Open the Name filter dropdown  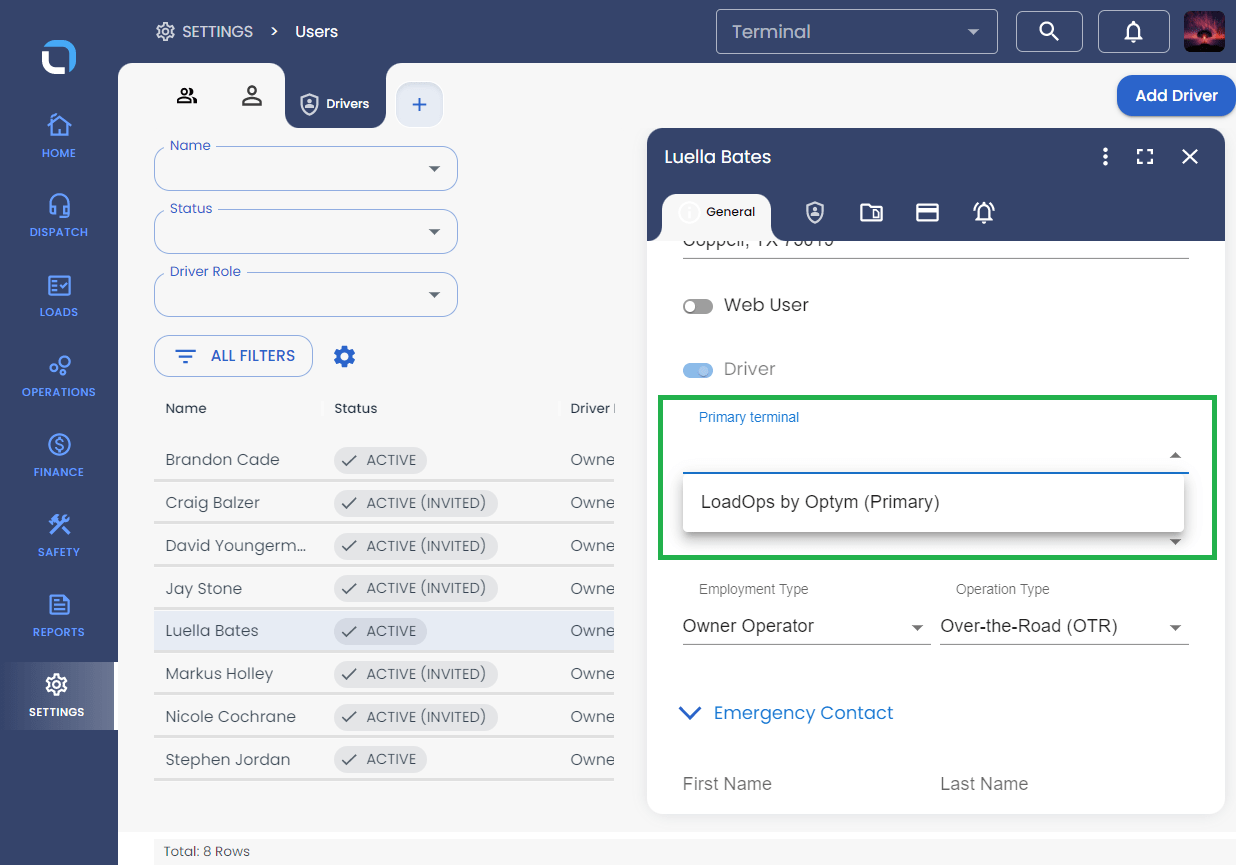coord(306,169)
